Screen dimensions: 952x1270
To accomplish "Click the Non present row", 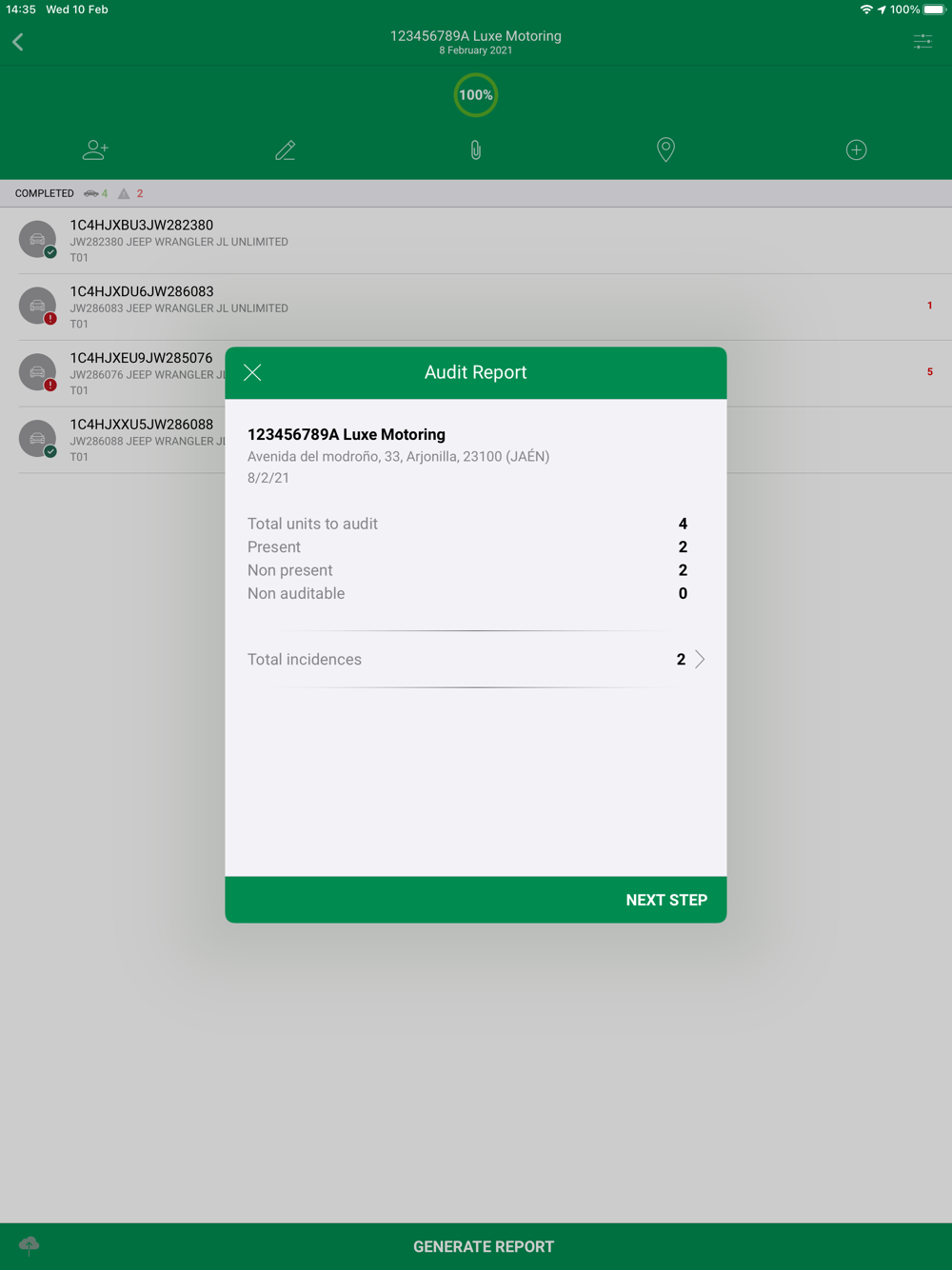I will pos(467,570).
